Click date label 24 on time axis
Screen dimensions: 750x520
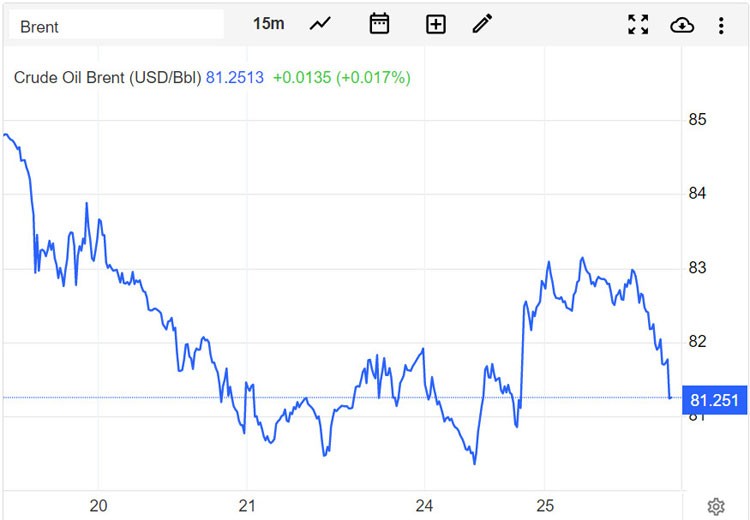tap(424, 505)
